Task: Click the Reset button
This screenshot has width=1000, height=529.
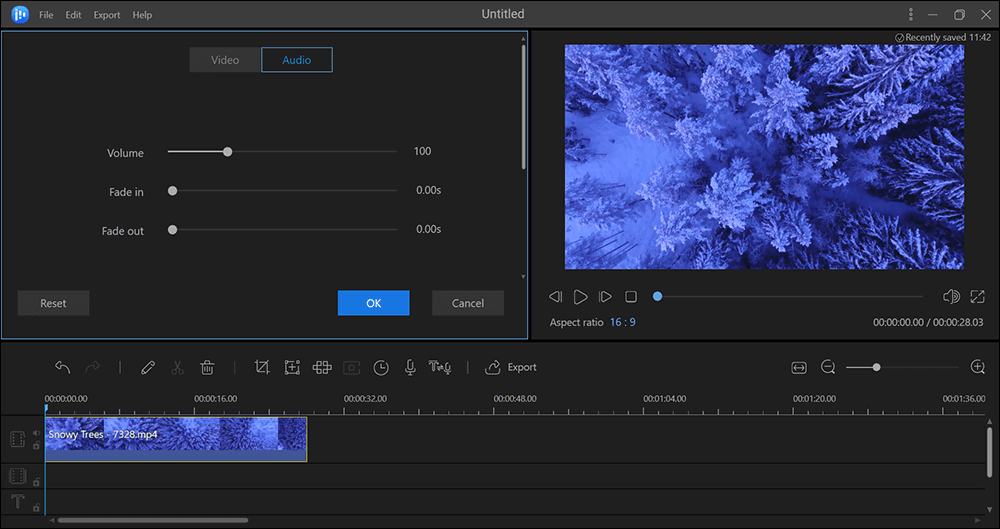Action: (x=53, y=303)
